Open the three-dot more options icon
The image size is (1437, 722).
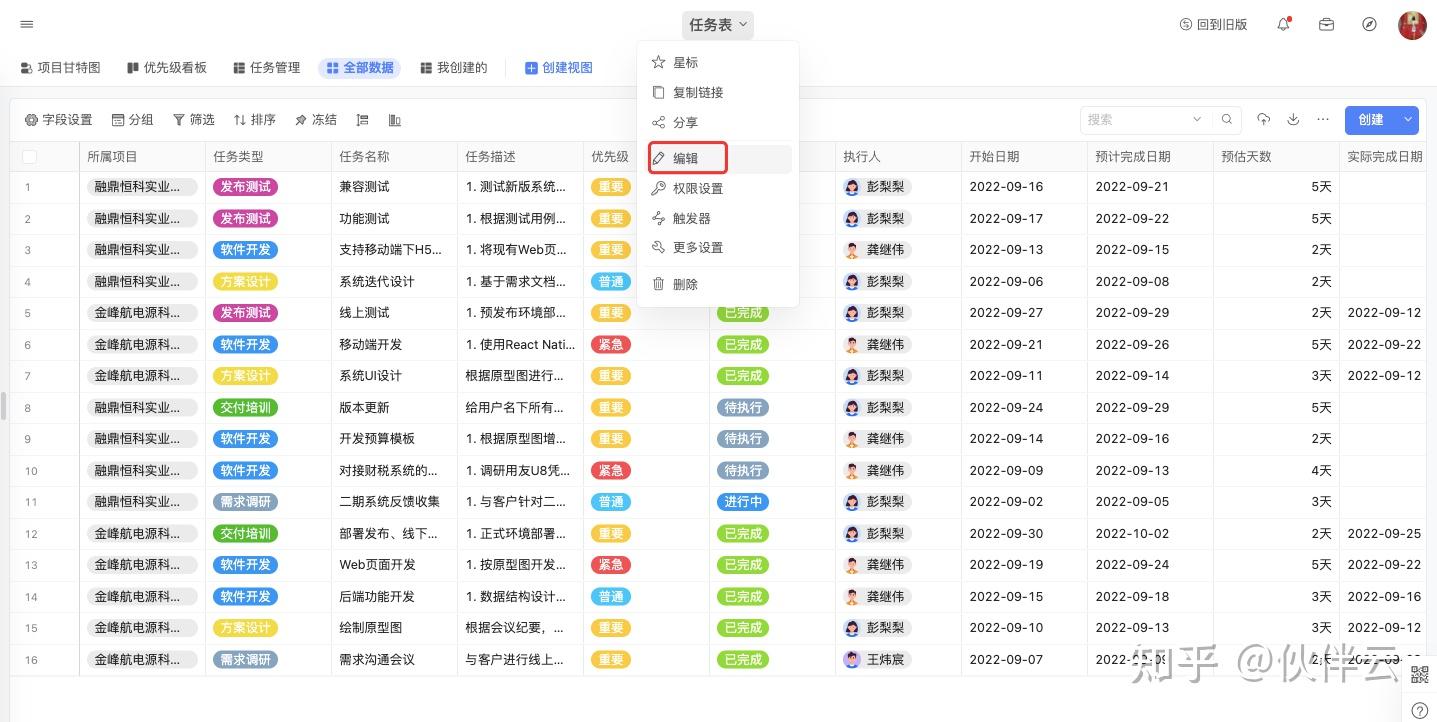[1323, 120]
